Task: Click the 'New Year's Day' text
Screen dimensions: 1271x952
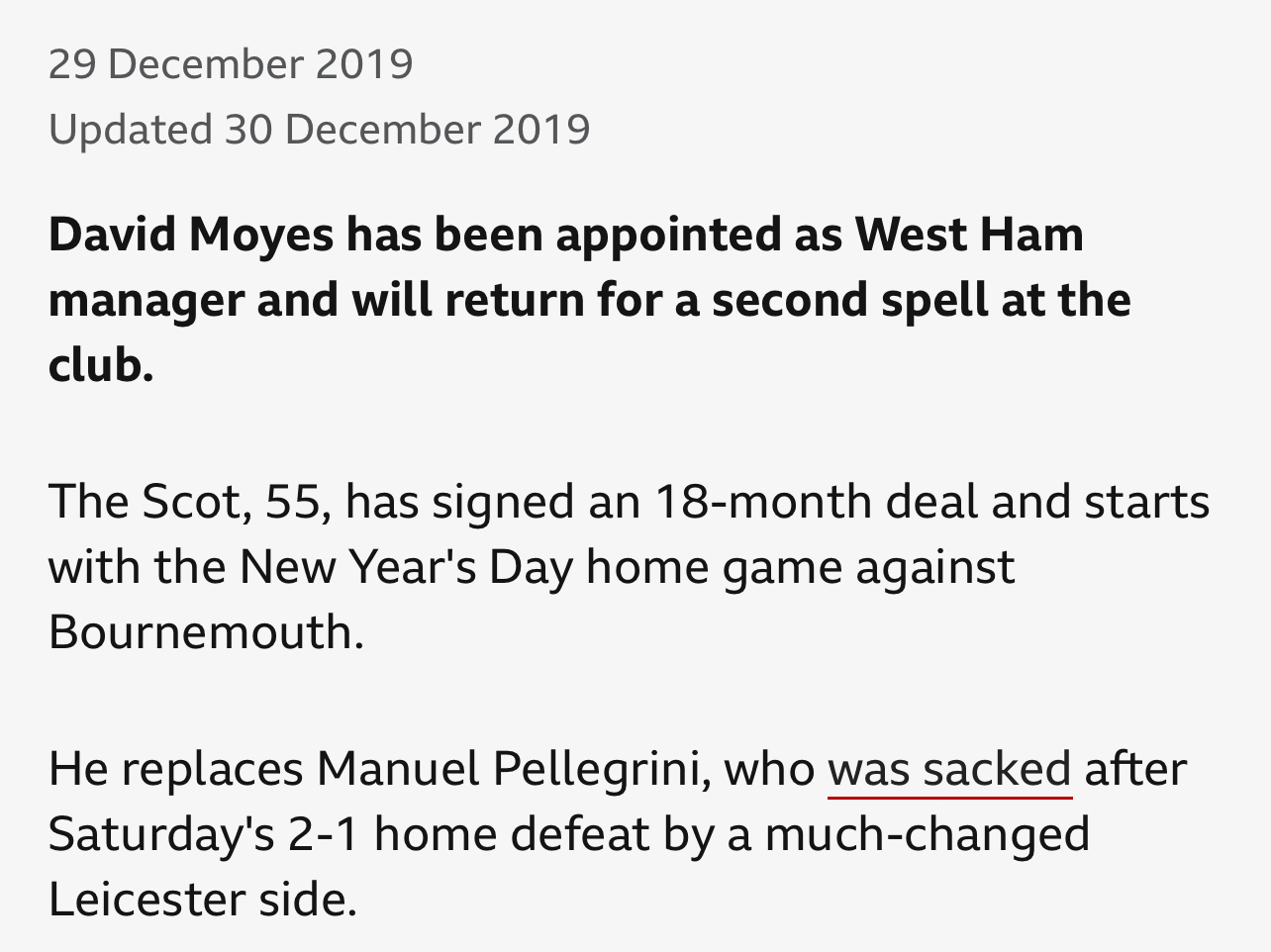Action: pyautogui.click(x=406, y=567)
